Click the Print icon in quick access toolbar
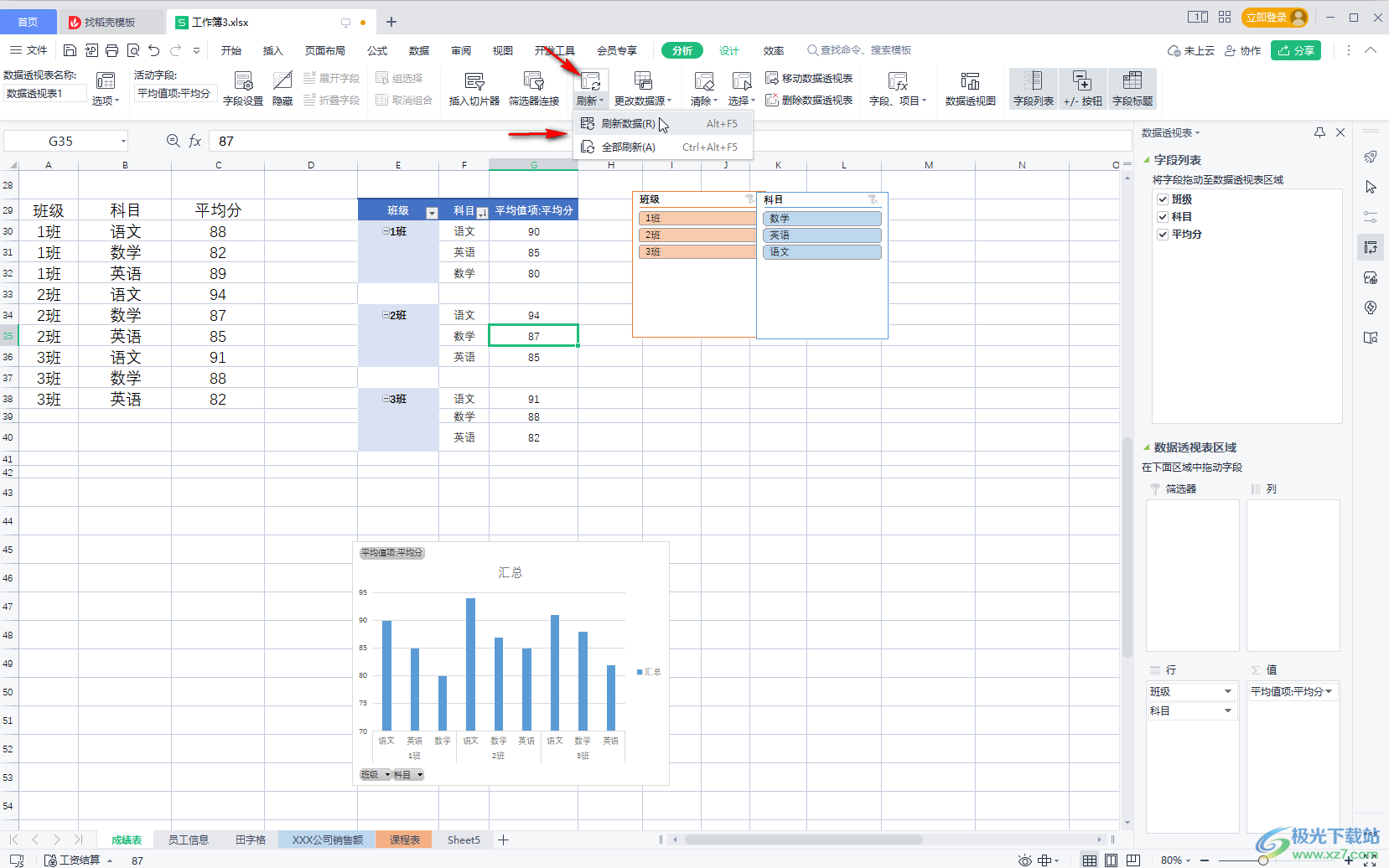This screenshot has width=1389, height=868. [112, 50]
